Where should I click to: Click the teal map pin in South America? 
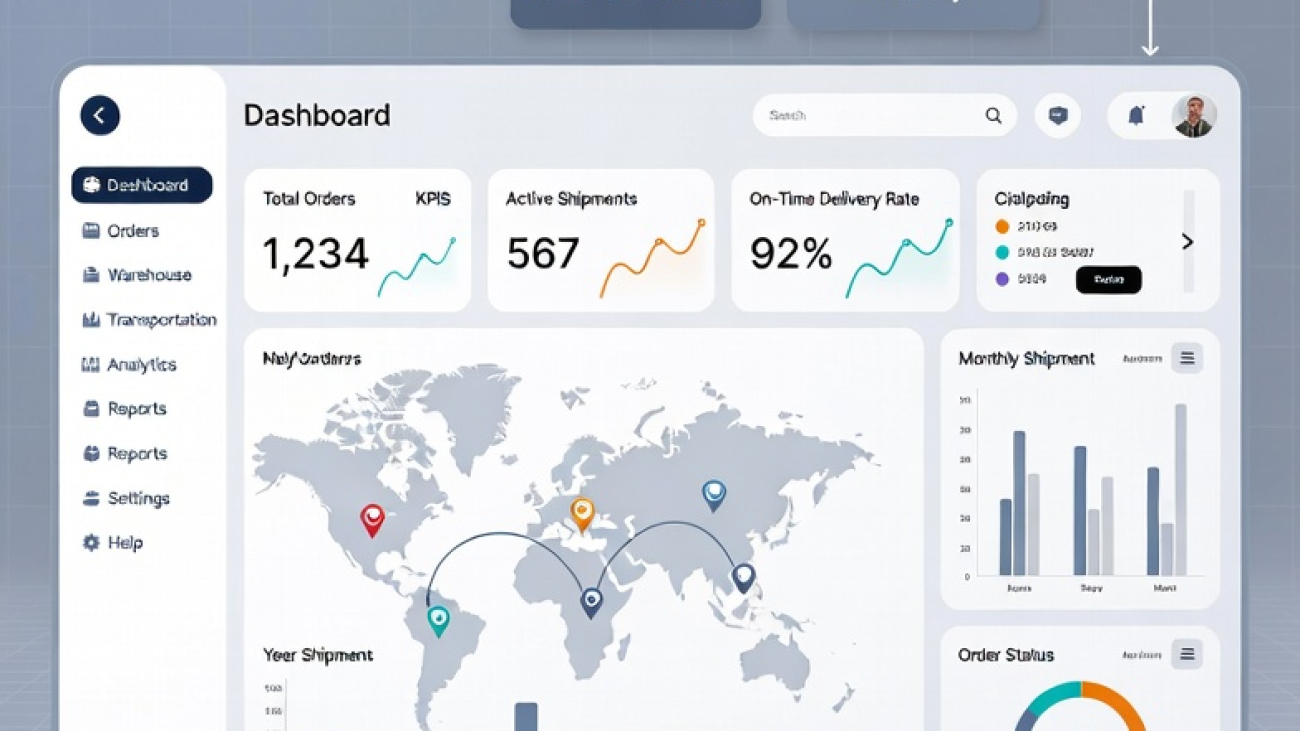pyautogui.click(x=438, y=620)
